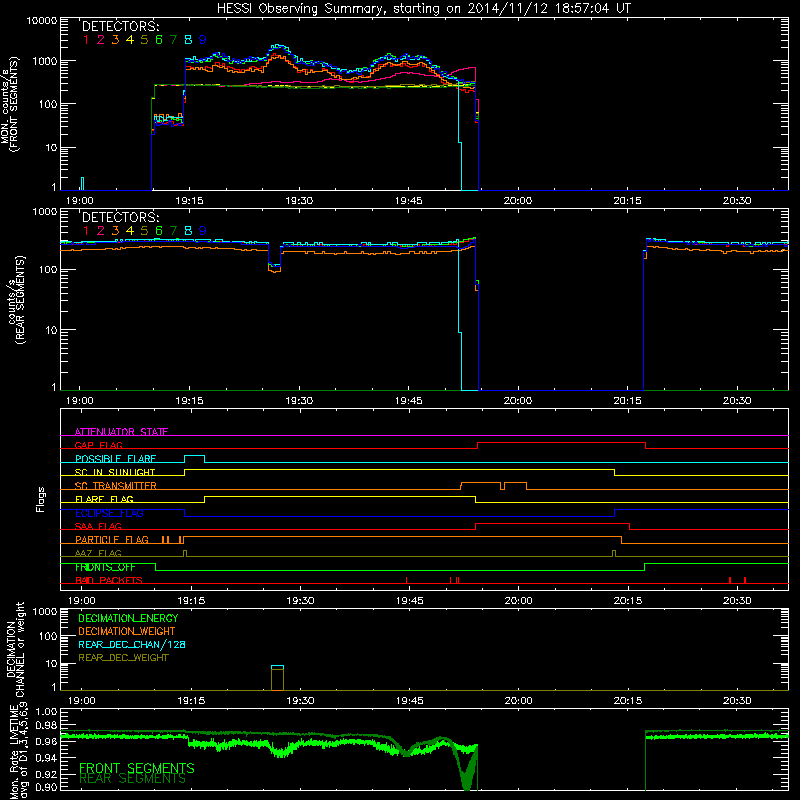The width and height of the screenshot is (800, 800).
Task: Select the FRONTS_OFF flag label
Action: (x=105, y=567)
